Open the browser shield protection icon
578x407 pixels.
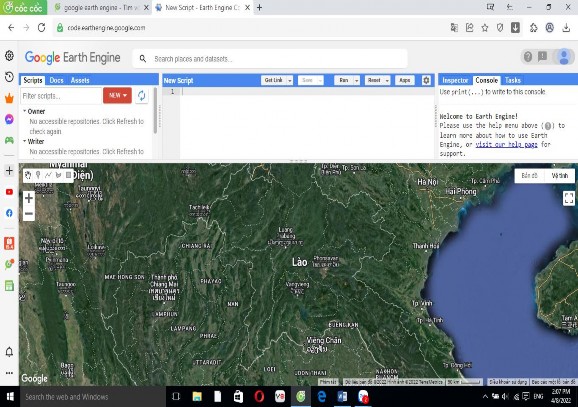(x=500, y=28)
